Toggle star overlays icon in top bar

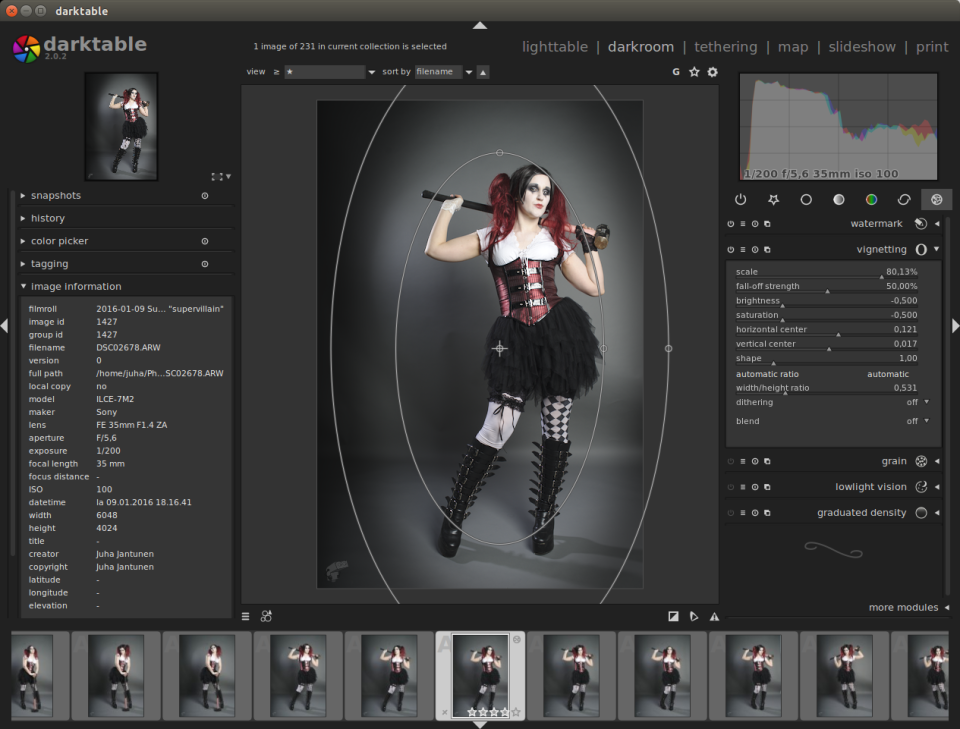pyautogui.click(x=694, y=72)
